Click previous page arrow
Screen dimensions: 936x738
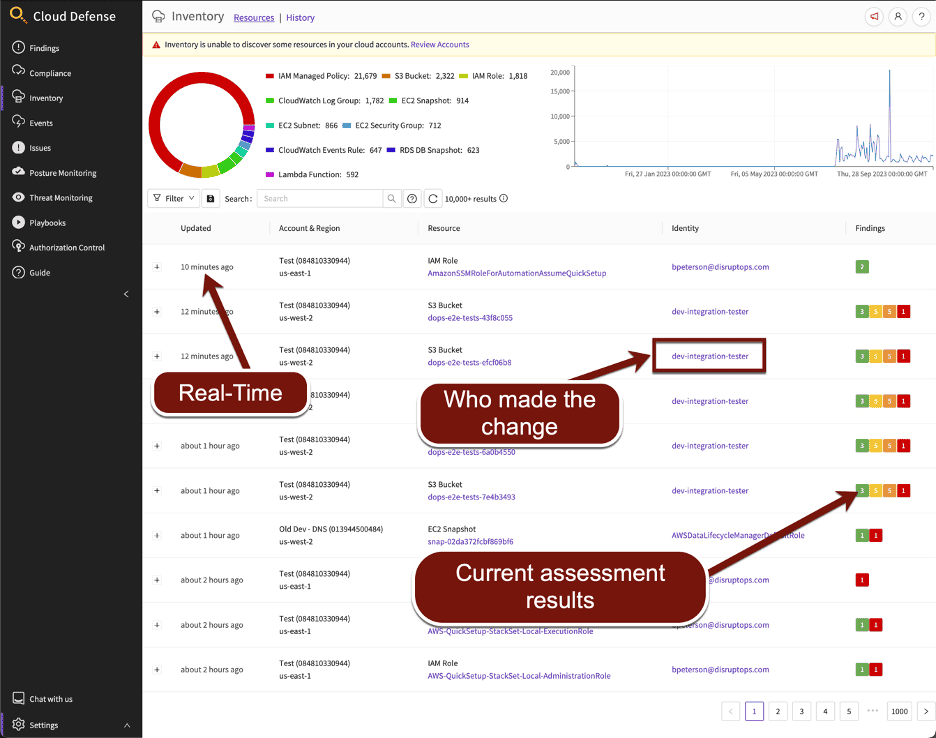[x=731, y=711]
